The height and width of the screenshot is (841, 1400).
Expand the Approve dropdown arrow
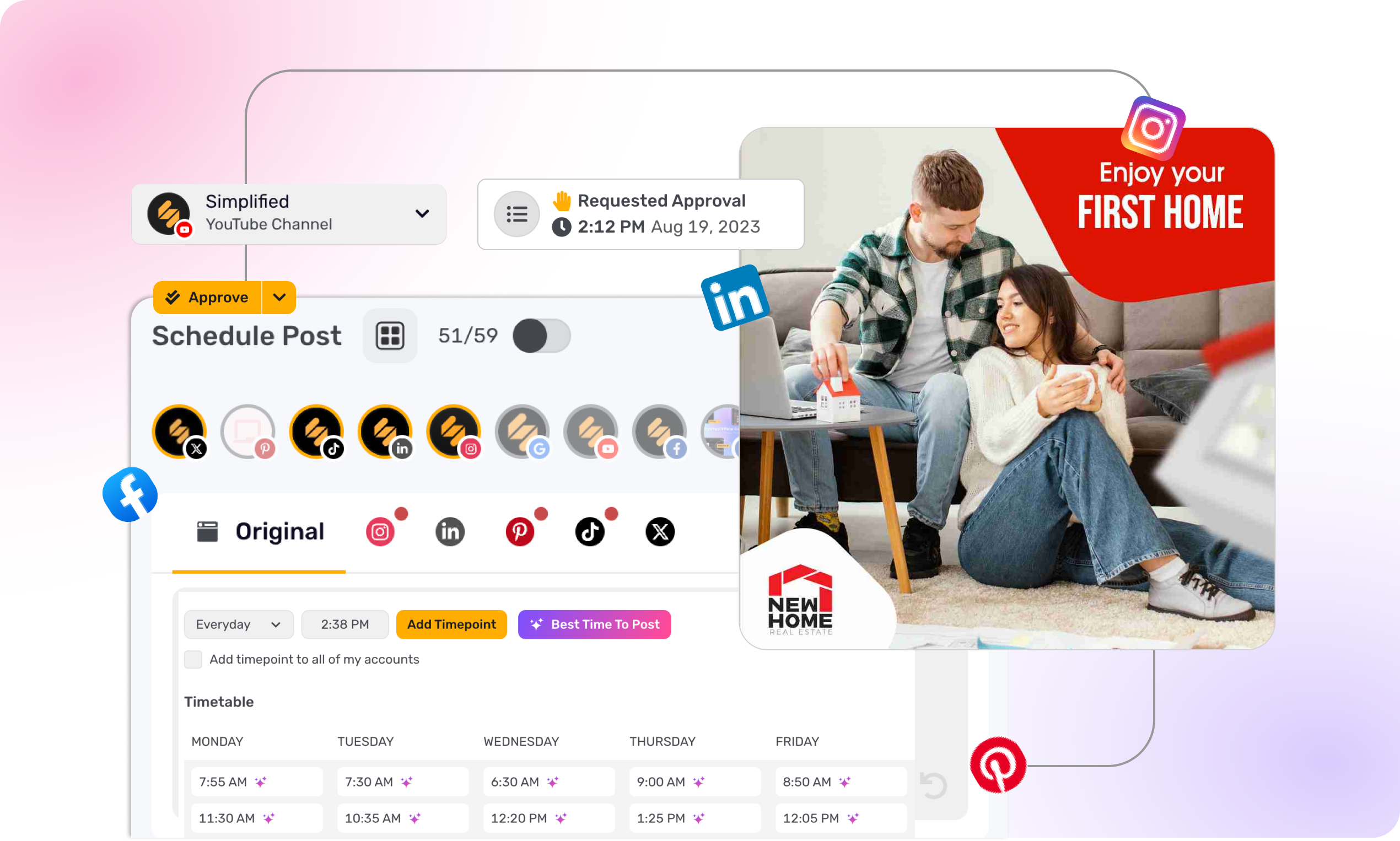280,297
